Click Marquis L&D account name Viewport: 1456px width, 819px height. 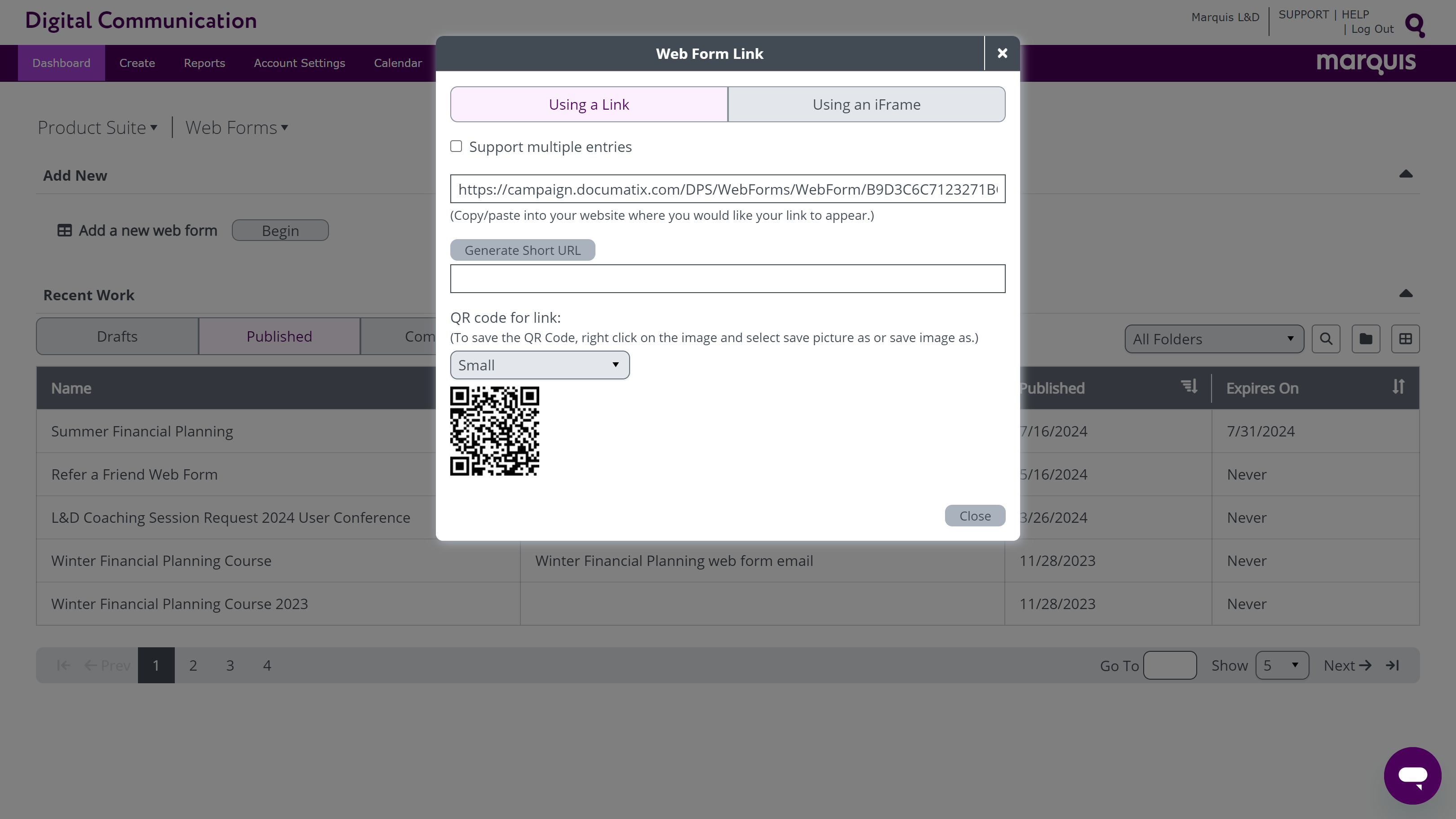[x=1225, y=17]
